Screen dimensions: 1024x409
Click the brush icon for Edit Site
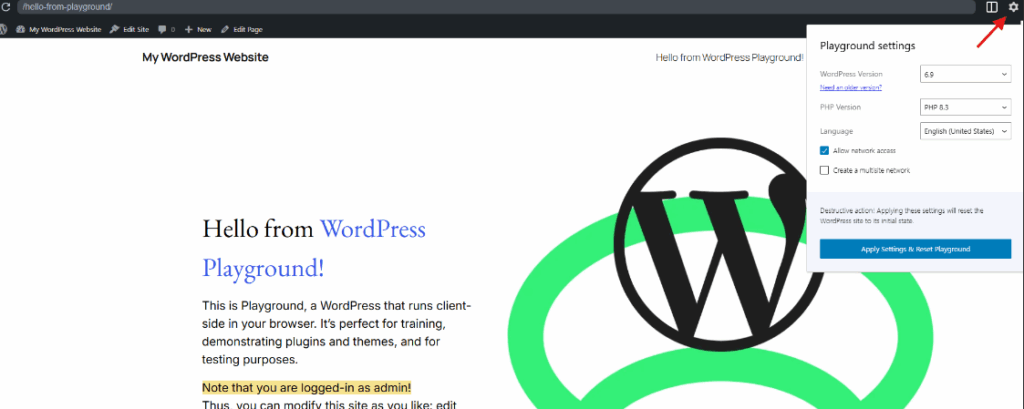tap(114, 29)
